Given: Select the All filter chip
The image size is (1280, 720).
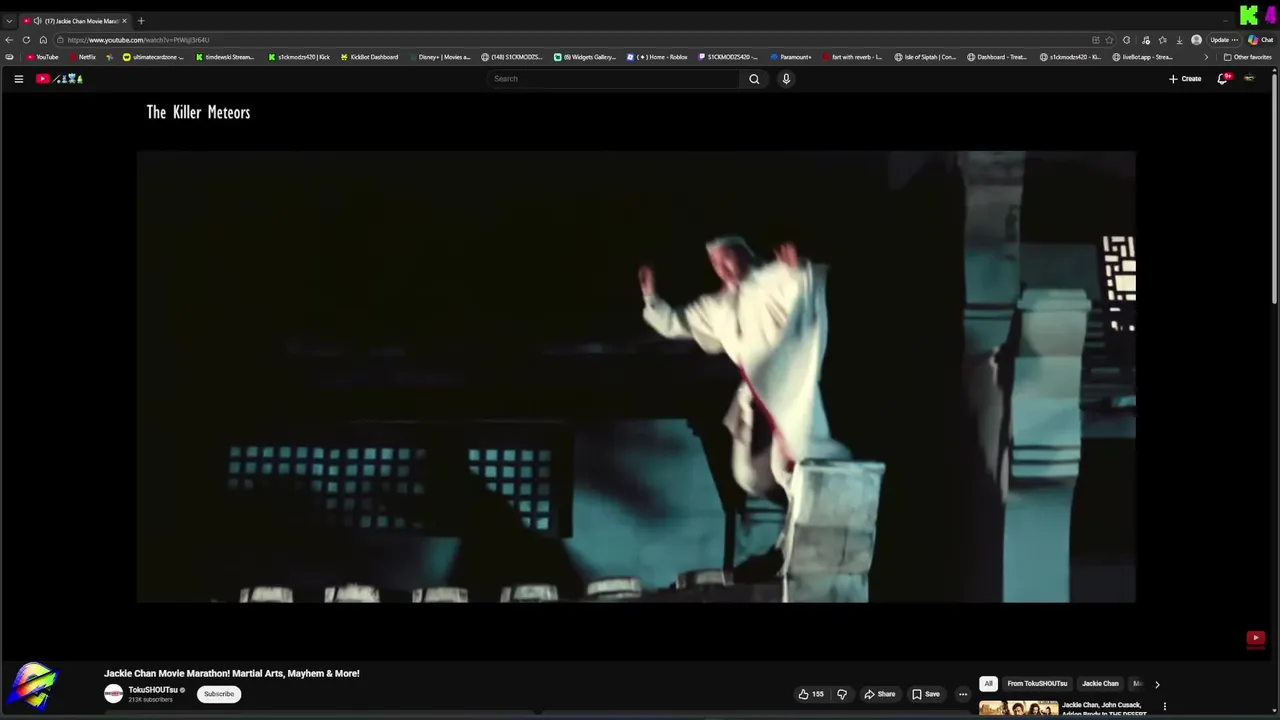Looking at the screenshot, I should tap(988, 684).
